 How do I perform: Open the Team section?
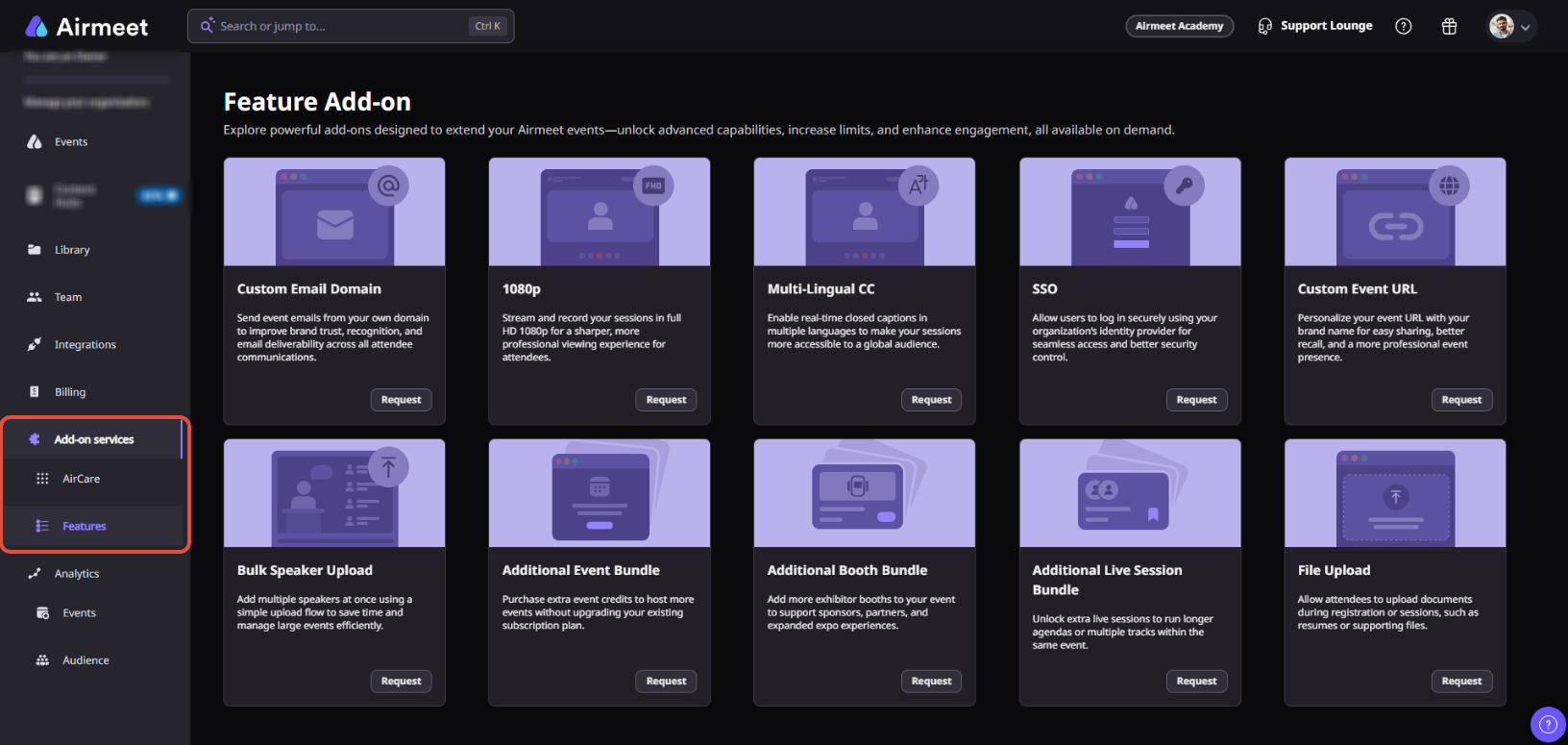pos(68,297)
